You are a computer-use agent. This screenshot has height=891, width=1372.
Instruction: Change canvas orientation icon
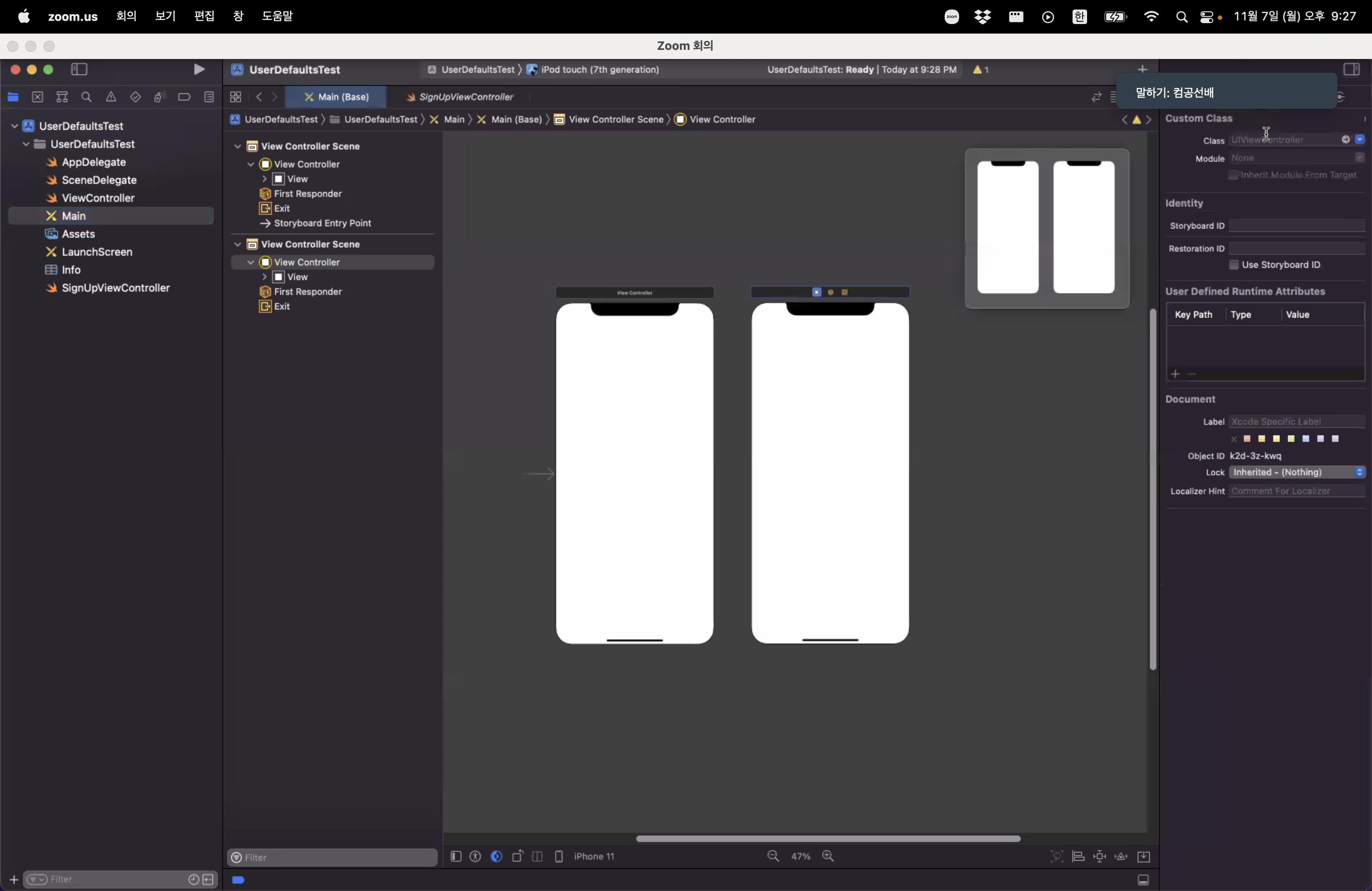point(518,857)
